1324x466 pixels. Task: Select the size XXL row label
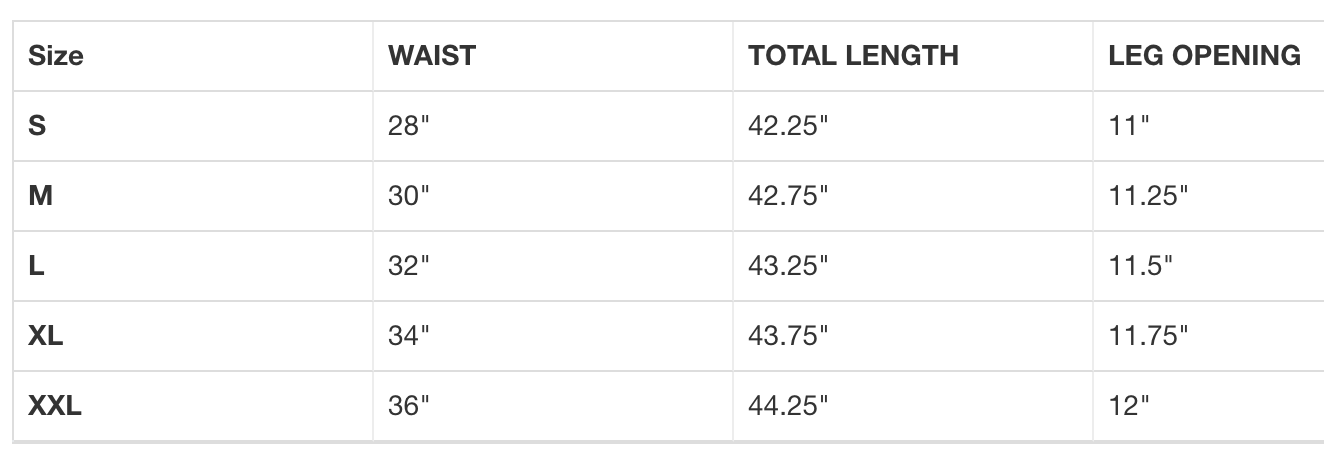55,406
